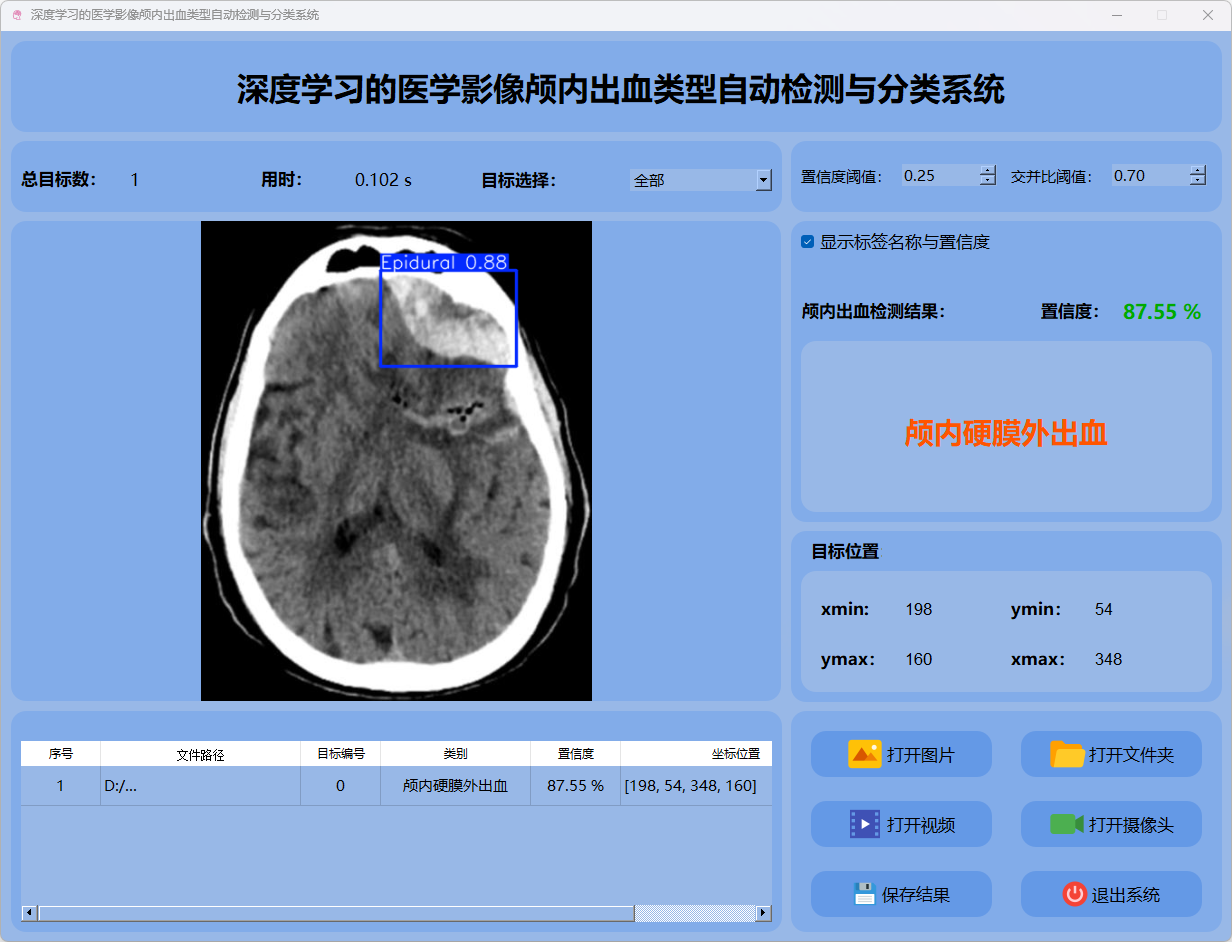This screenshot has width=1232, height=942.
Task: Click the main system title banner text
Action: pyautogui.click(x=621, y=89)
